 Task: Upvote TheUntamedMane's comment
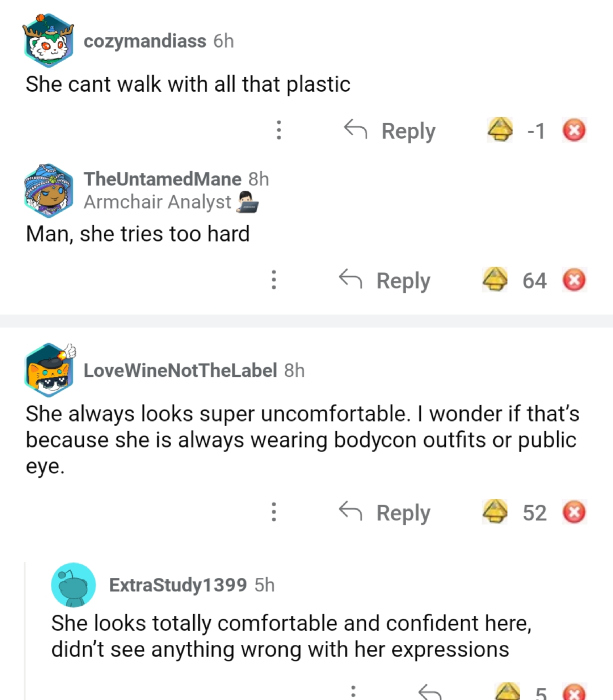coord(493,280)
